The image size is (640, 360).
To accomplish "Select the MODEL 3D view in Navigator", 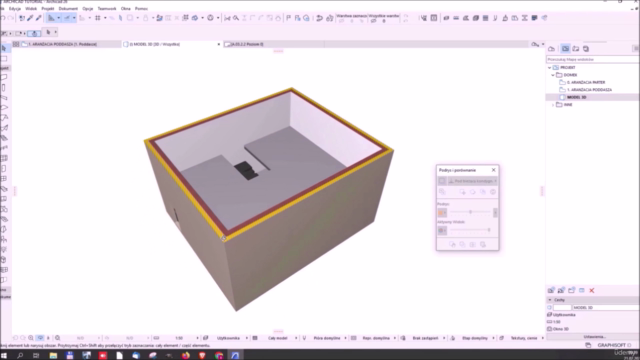I will (x=576, y=97).
